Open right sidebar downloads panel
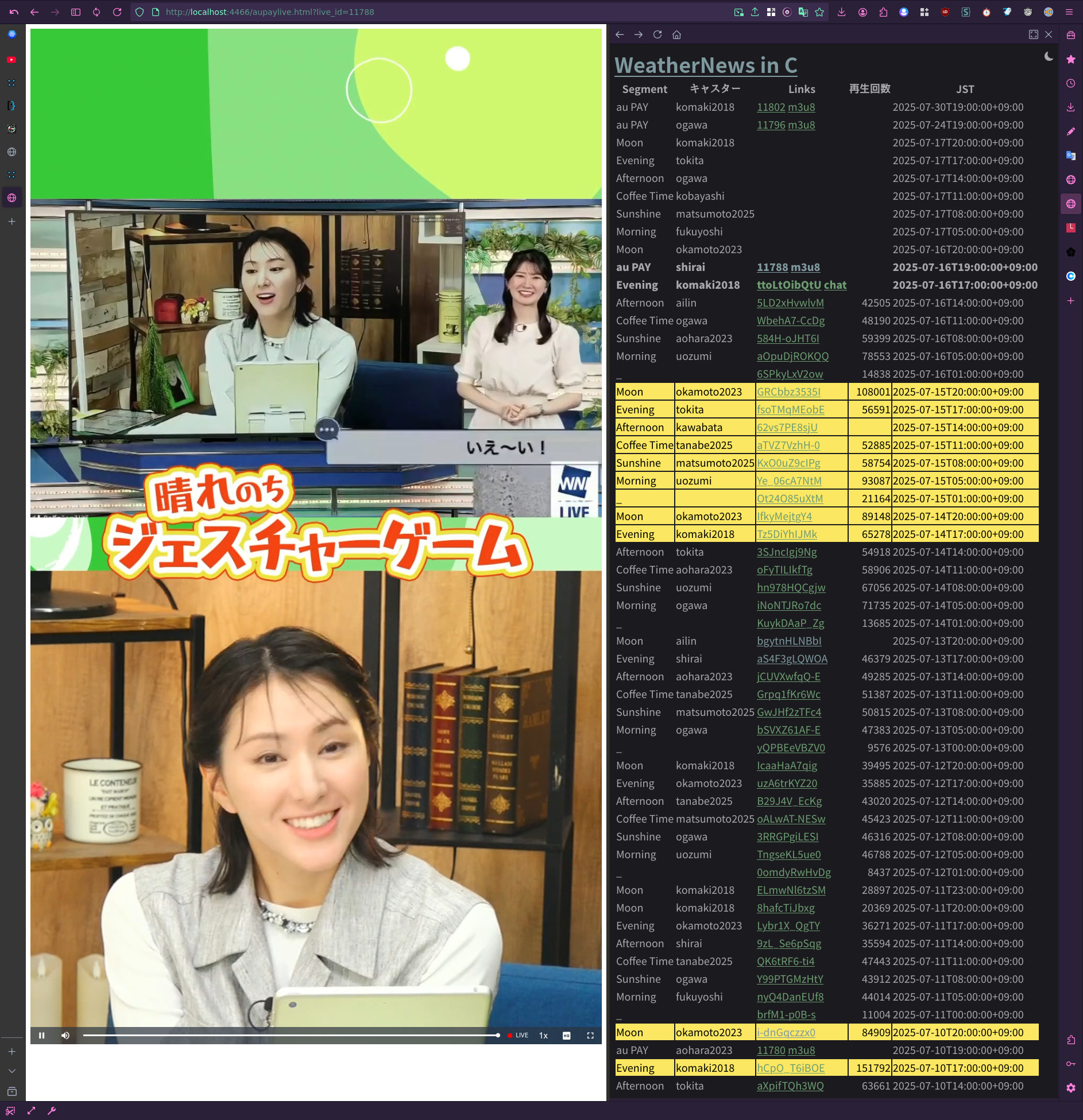The image size is (1083, 1120). click(1071, 107)
